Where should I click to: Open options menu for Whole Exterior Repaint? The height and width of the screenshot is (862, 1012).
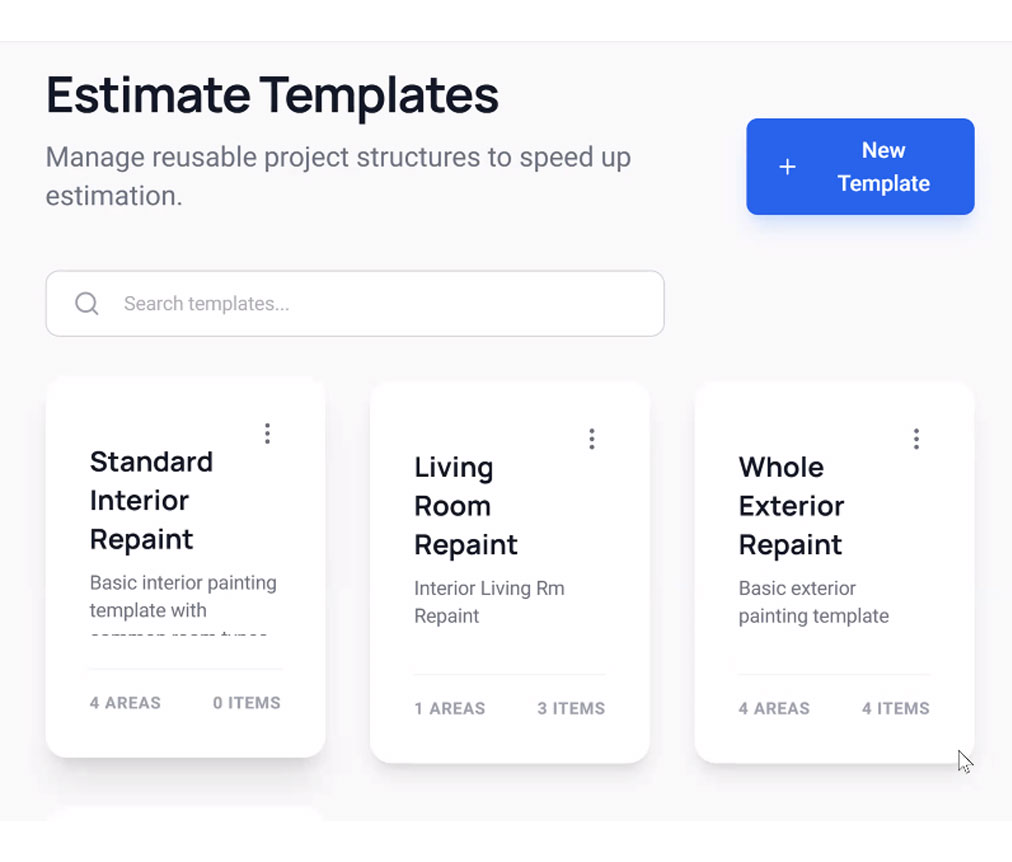[x=916, y=439]
